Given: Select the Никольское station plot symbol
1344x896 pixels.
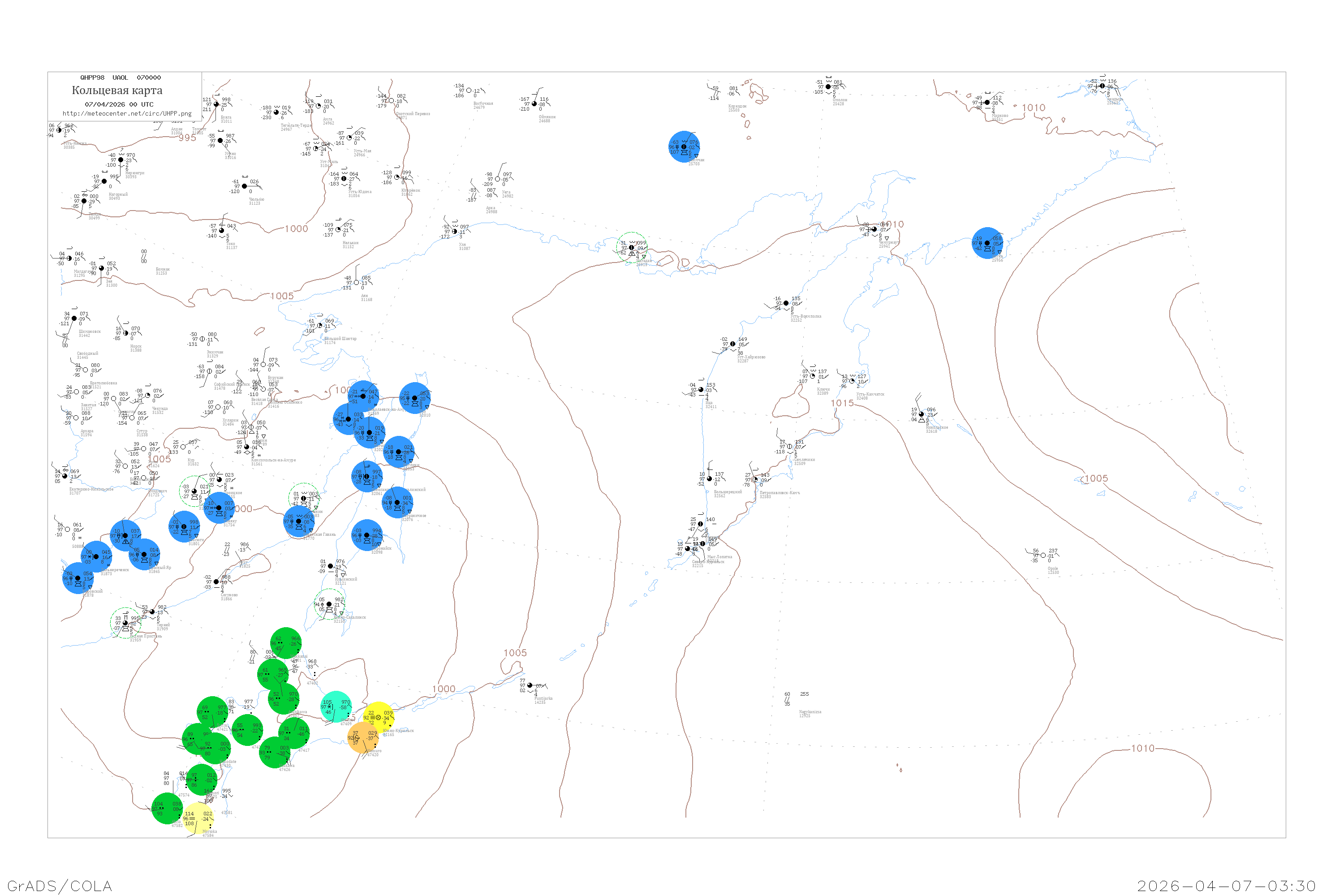Looking at the screenshot, I should click(x=921, y=414).
